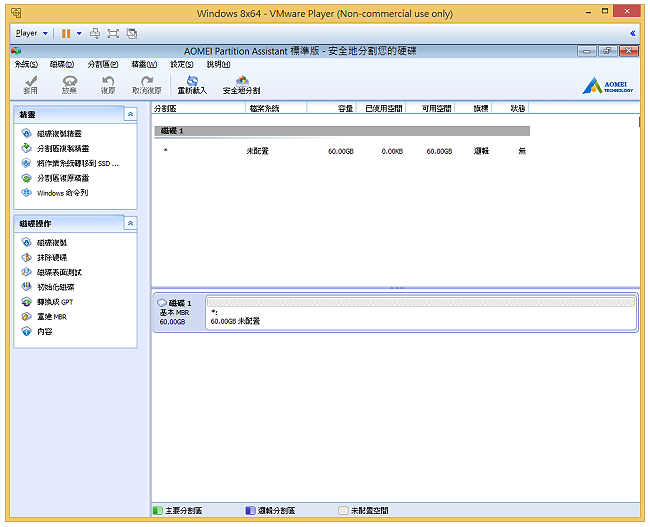This screenshot has width=650, height=527.
Task: Select the 磁碟 1 基本 MBR disk block
Action: pos(179,313)
